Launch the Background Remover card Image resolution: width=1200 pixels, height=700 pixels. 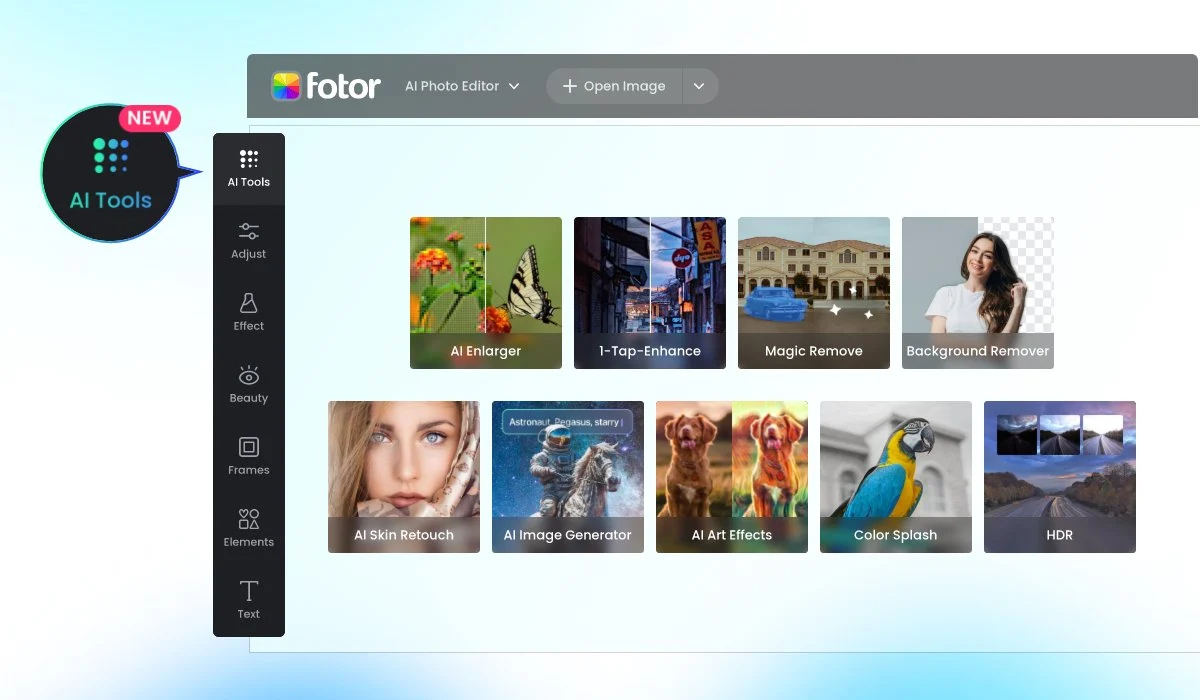pos(978,293)
